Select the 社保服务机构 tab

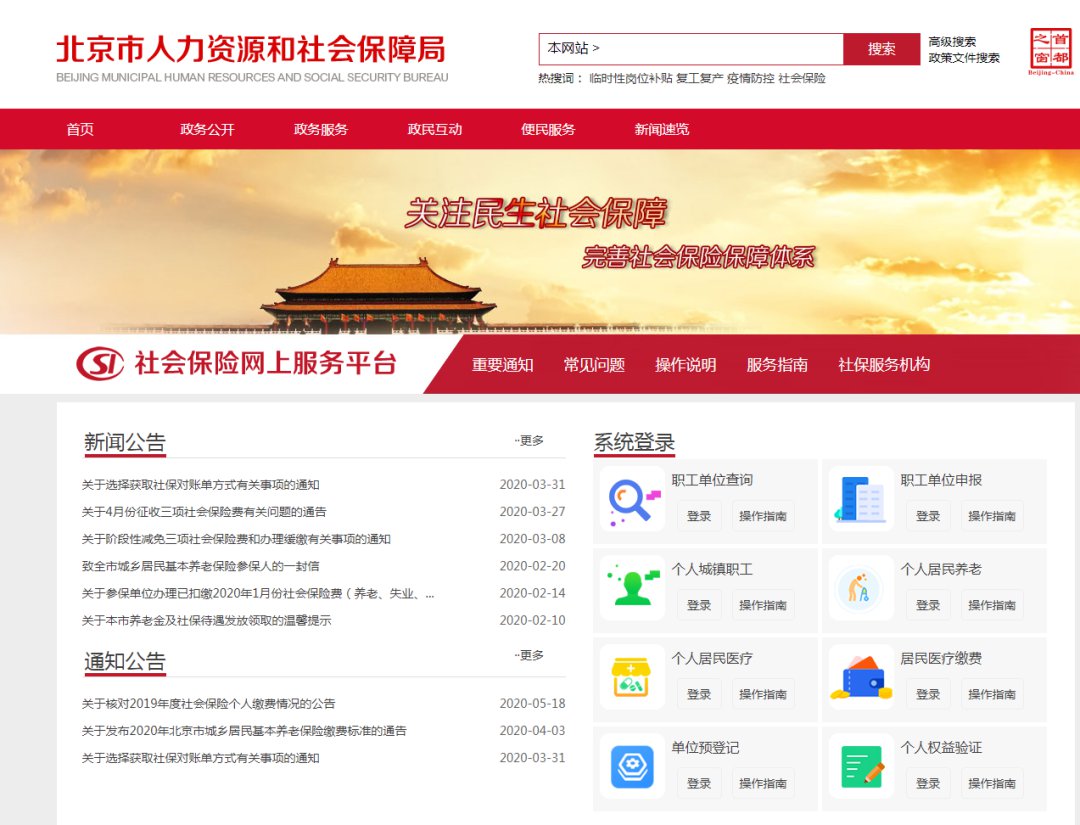(x=884, y=365)
